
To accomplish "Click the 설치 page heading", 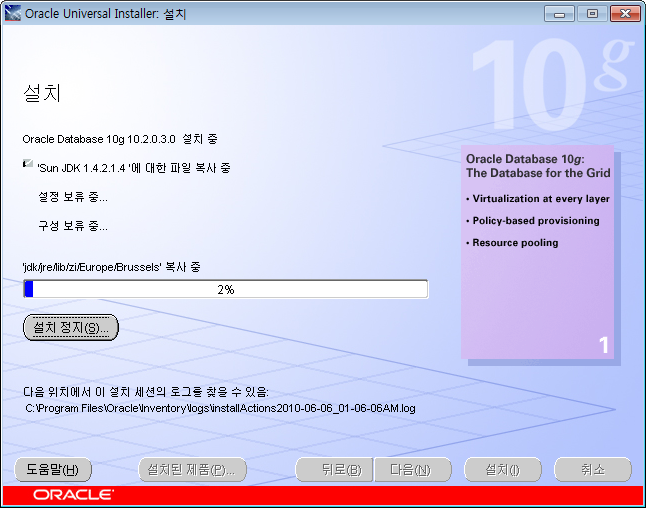I will 42,93.
